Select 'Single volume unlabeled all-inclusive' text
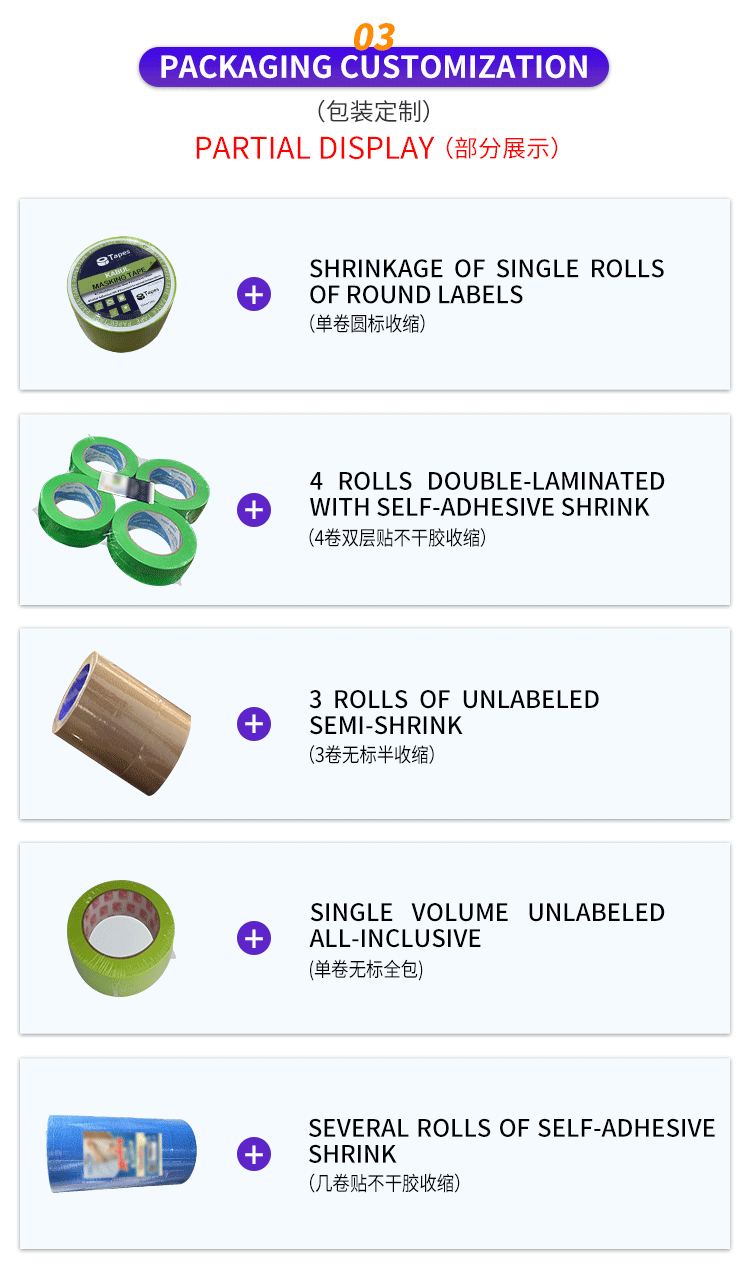This screenshot has width=750, height=1274. coord(486,925)
